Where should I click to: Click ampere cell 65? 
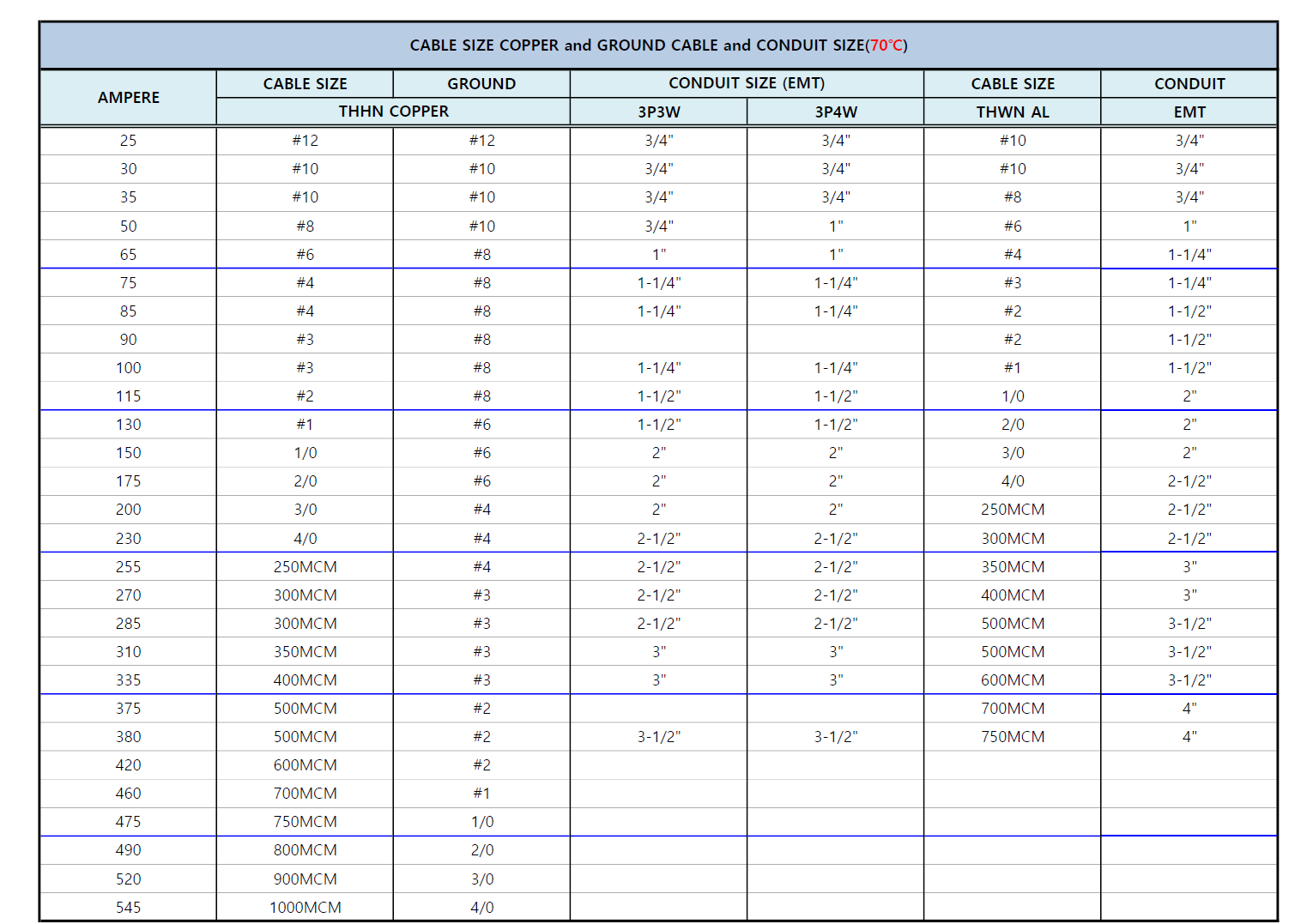(x=129, y=255)
